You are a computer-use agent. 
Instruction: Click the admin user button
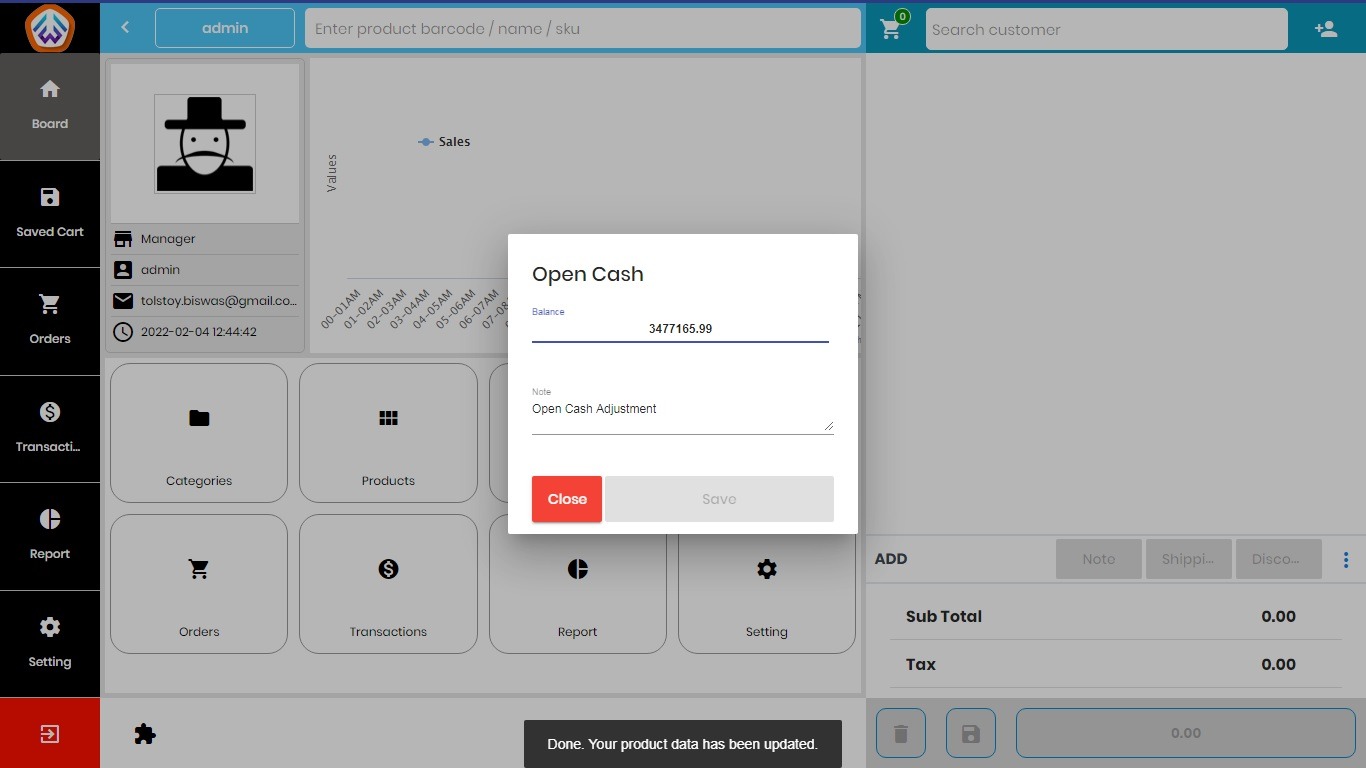[225, 28]
